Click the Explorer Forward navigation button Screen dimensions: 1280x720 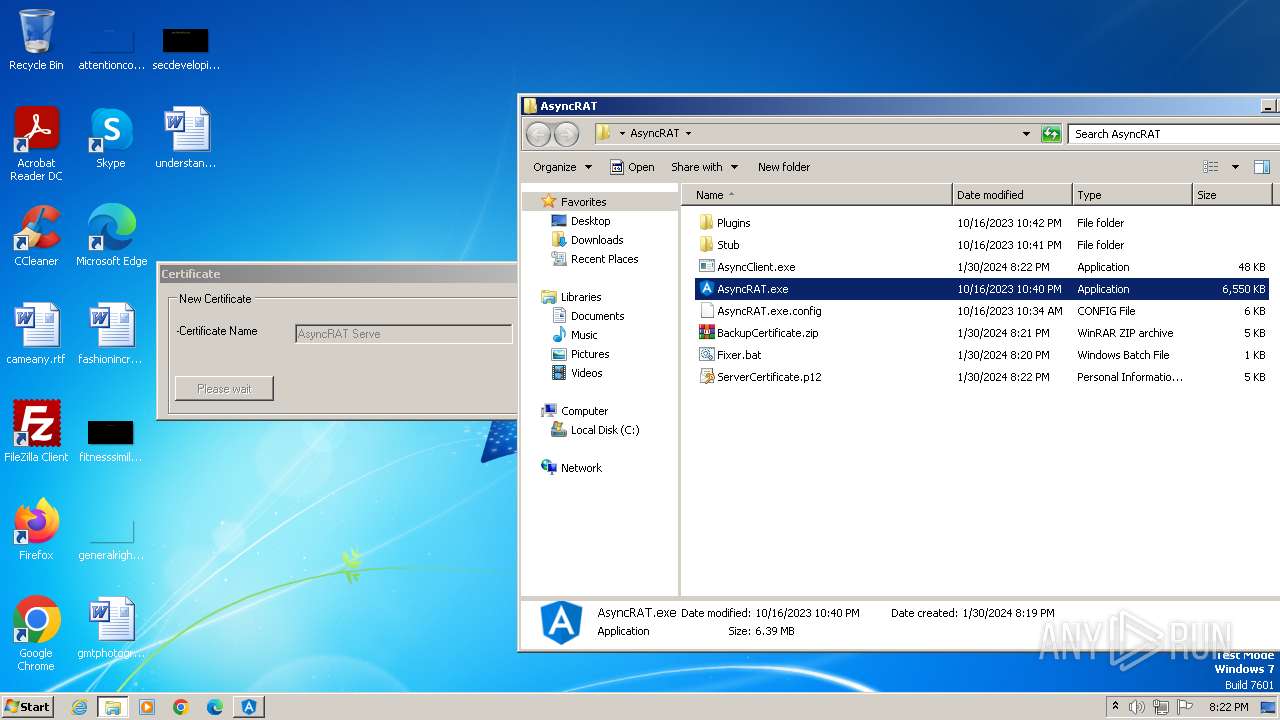[566, 134]
